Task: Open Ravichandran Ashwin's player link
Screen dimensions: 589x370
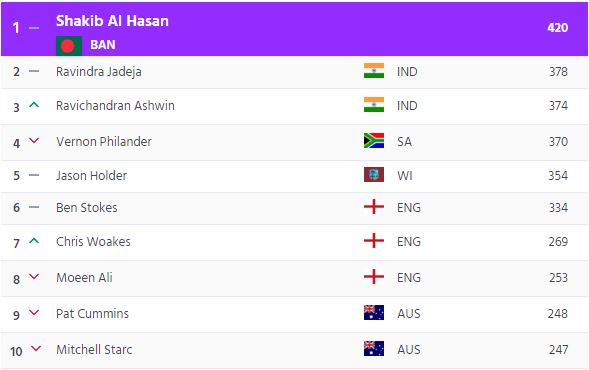Action: pyautogui.click(x=115, y=106)
